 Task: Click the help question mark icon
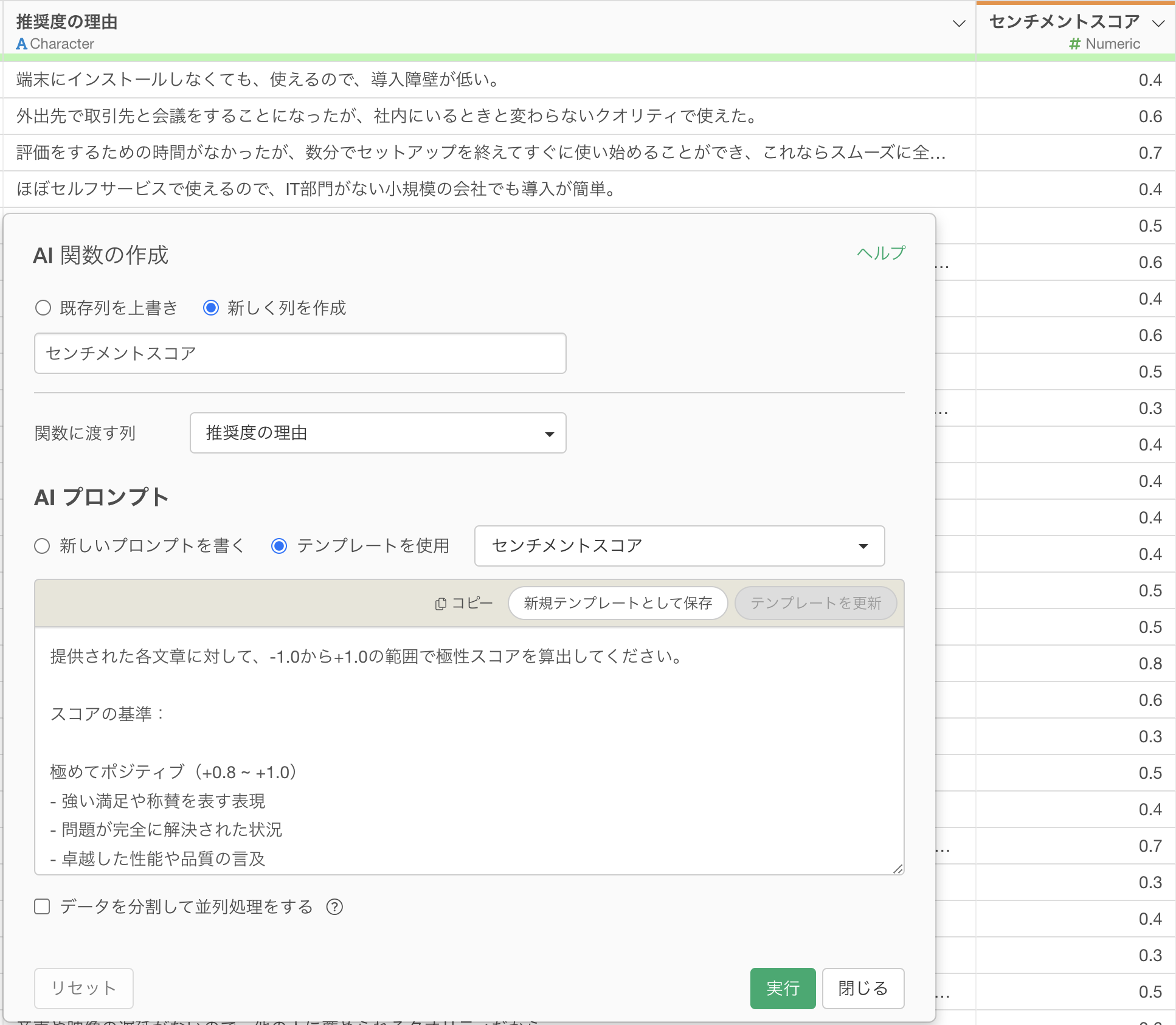tap(334, 907)
